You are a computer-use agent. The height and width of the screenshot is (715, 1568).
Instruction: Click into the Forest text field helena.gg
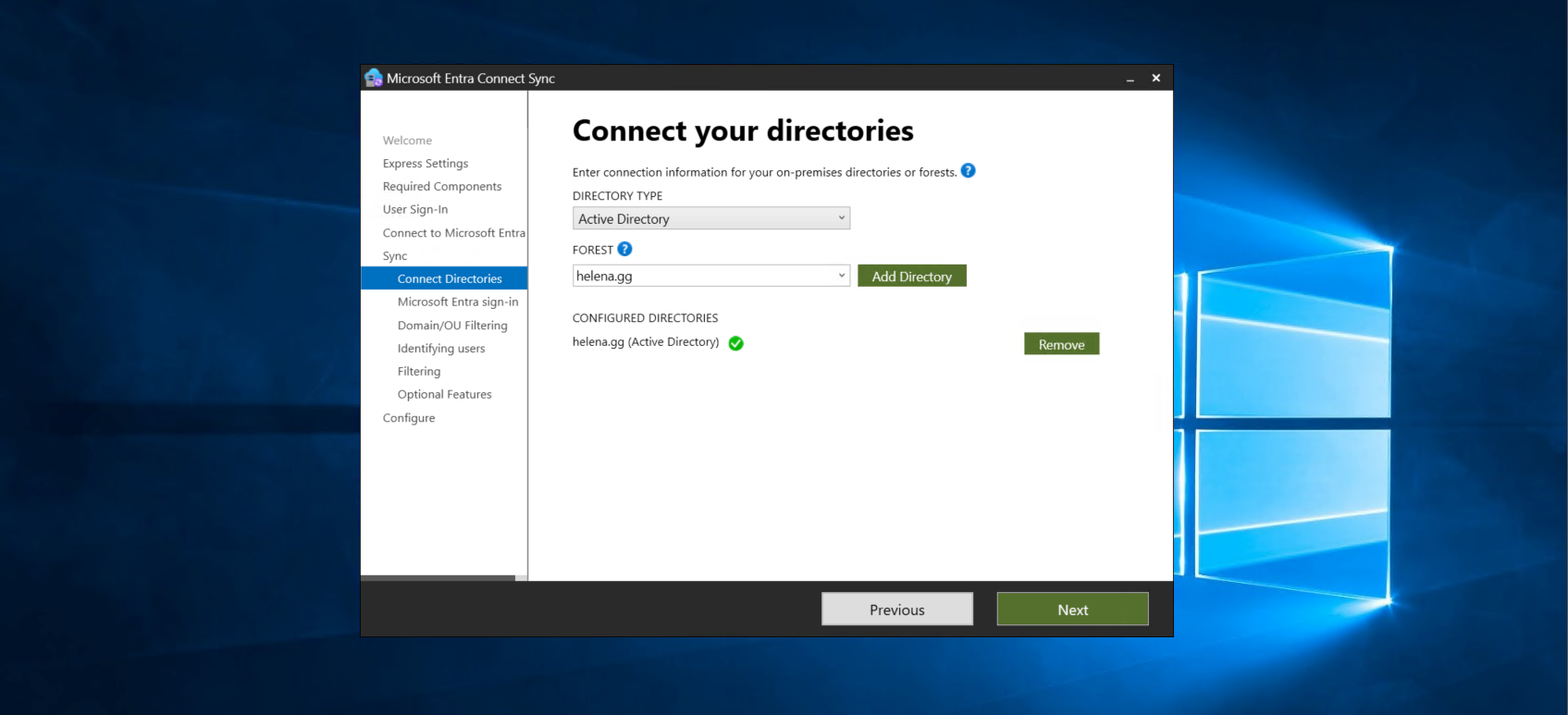(701, 276)
